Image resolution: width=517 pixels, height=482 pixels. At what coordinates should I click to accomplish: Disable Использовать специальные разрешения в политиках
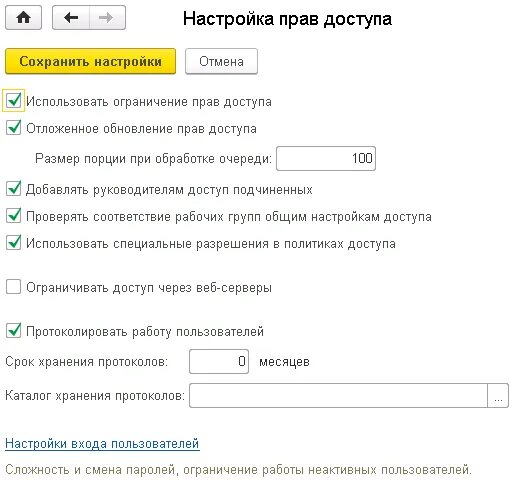point(13,243)
